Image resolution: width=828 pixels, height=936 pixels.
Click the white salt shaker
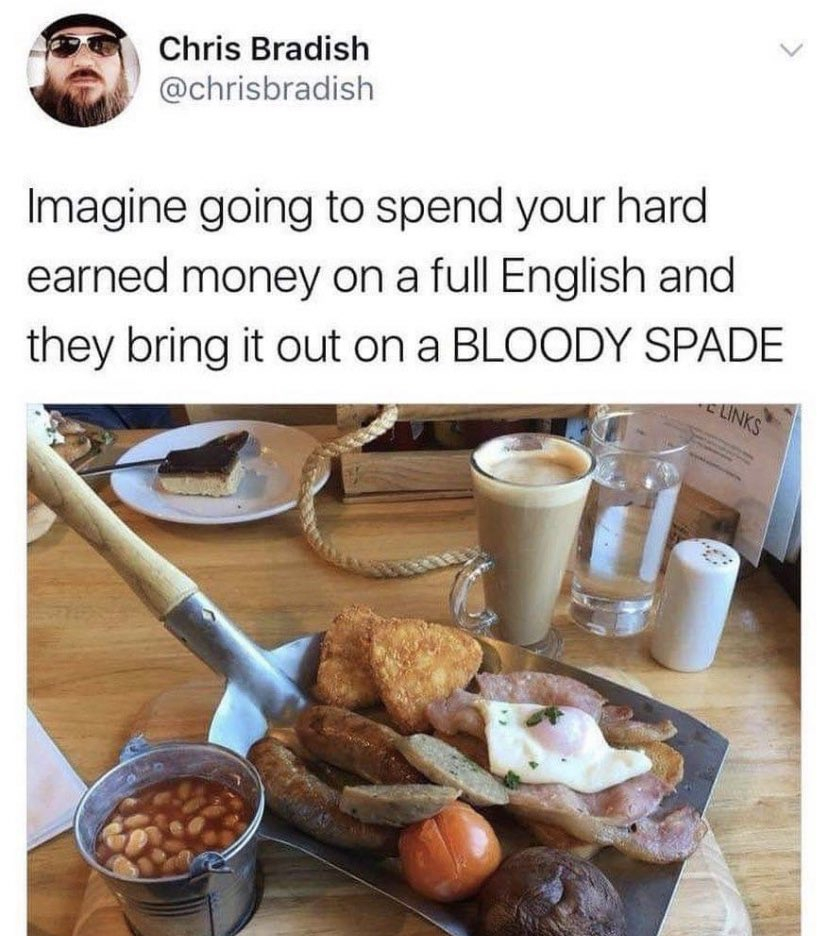(x=694, y=604)
